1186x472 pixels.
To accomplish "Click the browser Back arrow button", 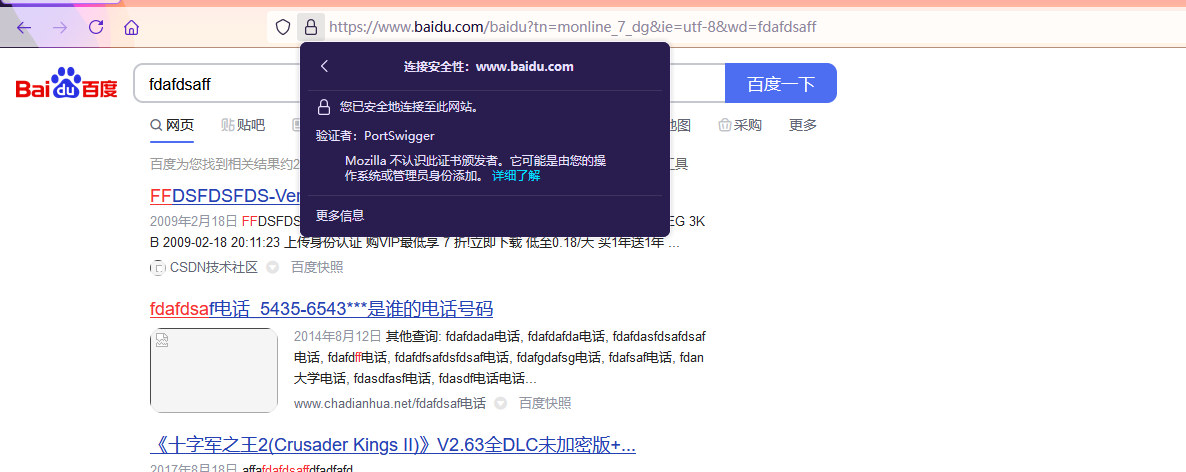I will [x=24, y=27].
